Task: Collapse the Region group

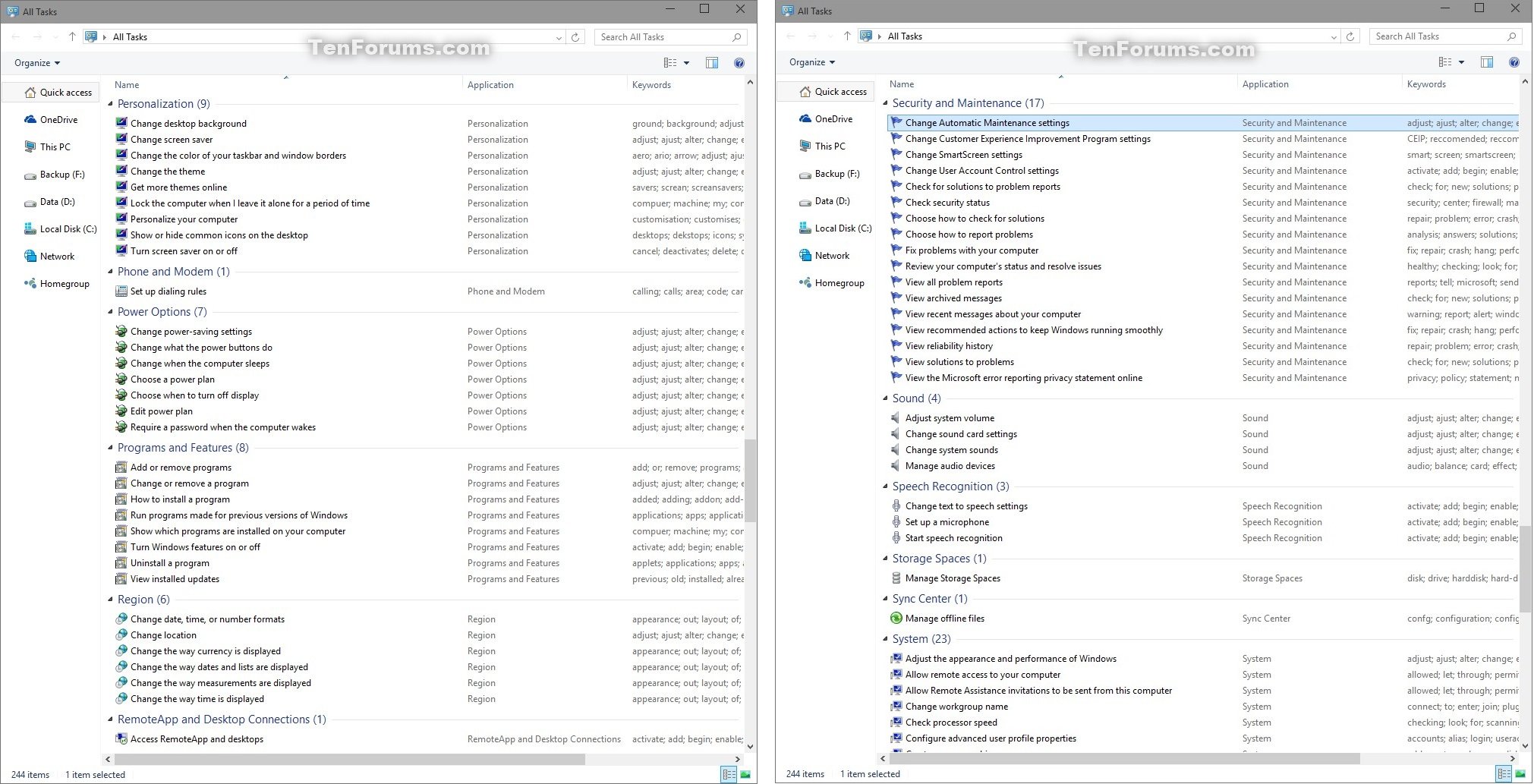Action: pyautogui.click(x=111, y=600)
